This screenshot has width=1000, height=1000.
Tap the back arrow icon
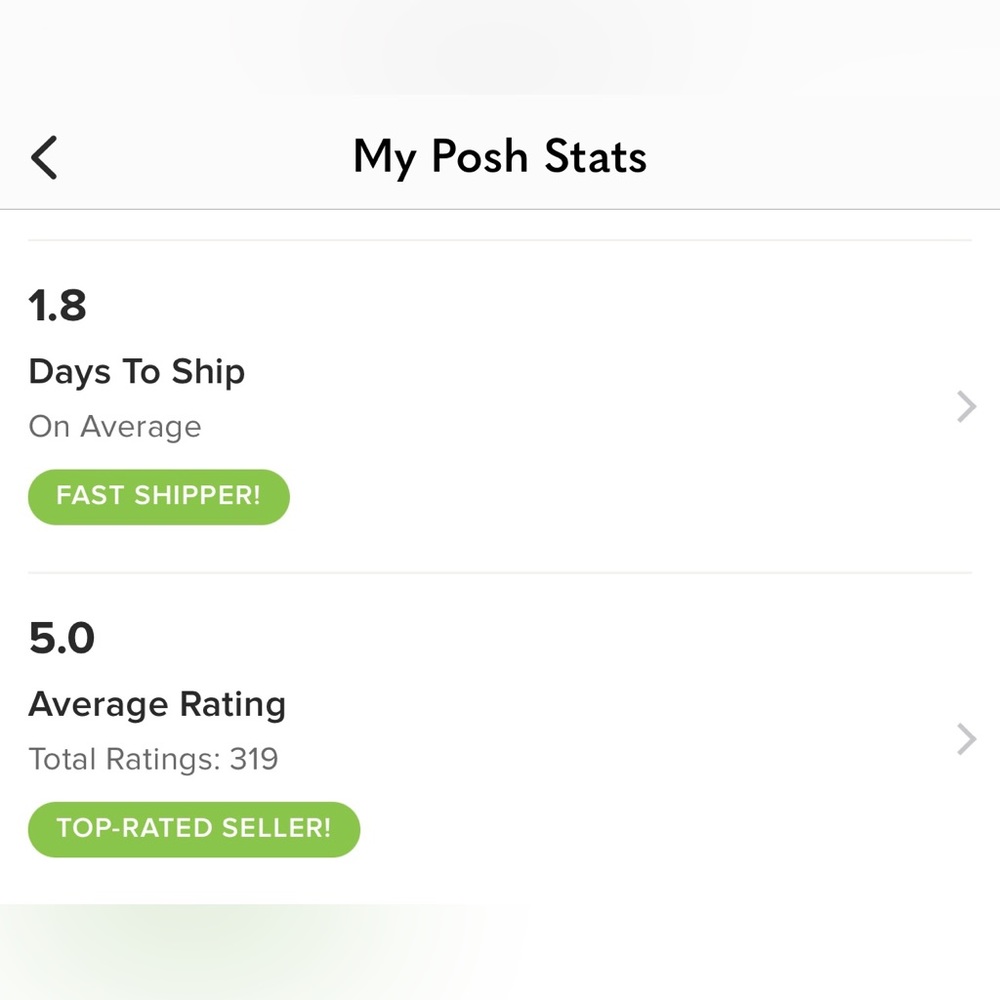[x=44, y=158]
